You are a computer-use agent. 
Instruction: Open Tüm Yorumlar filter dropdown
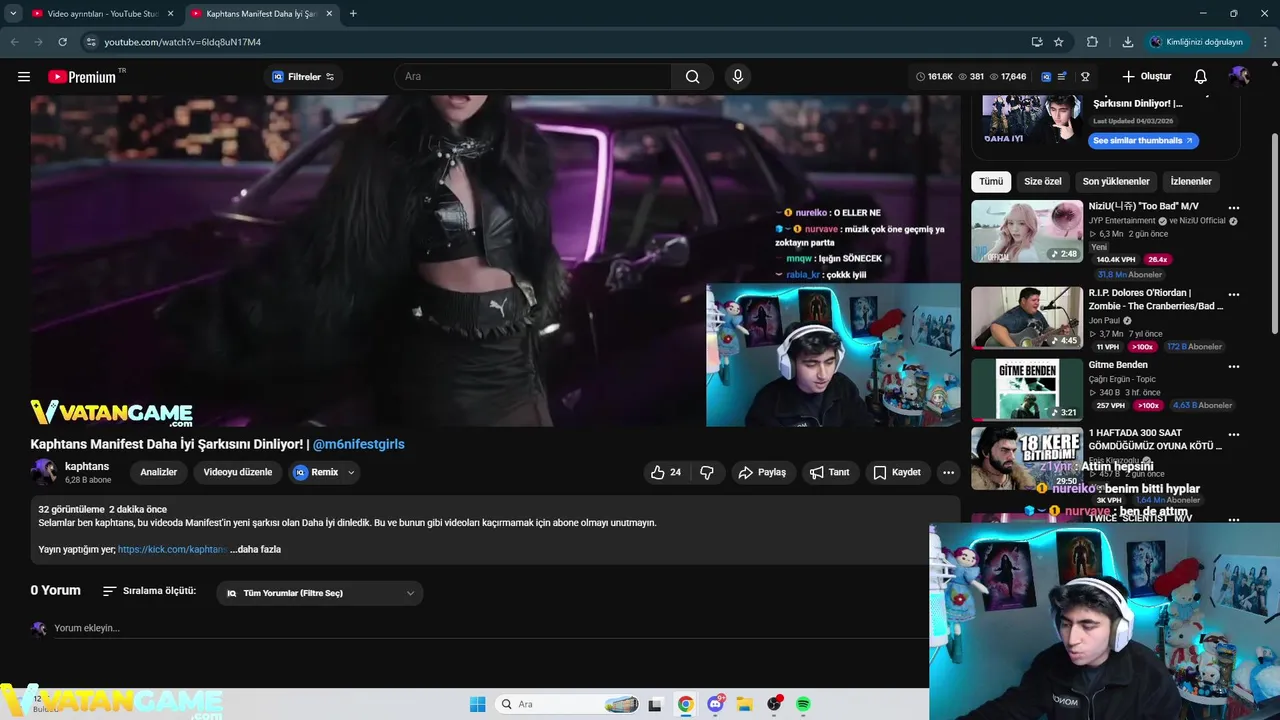[x=320, y=593]
